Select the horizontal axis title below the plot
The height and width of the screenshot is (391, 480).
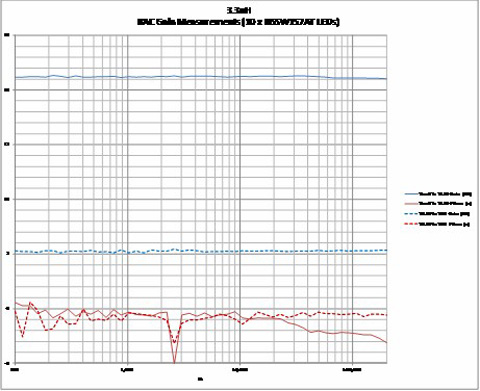click(x=200, y=379)
